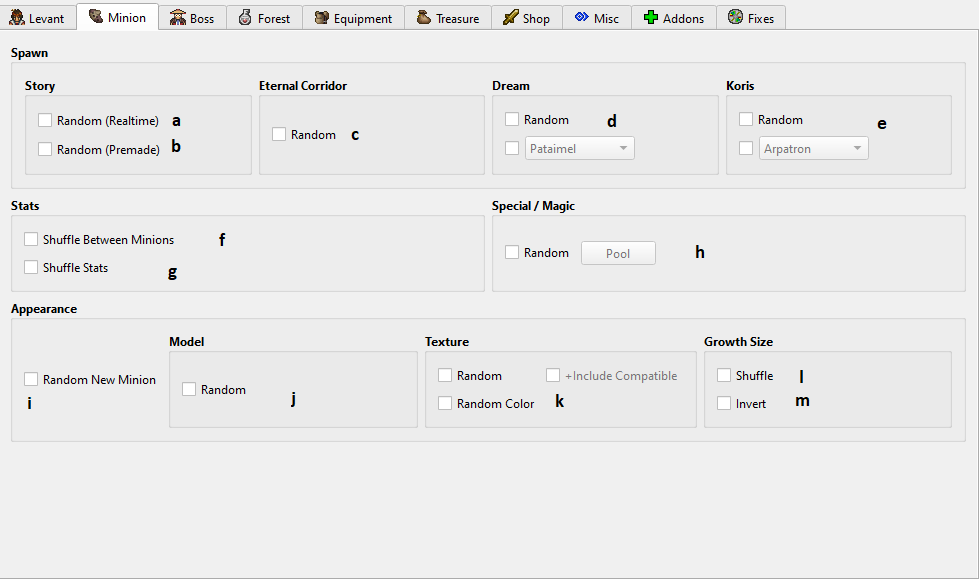Click the Levant tab character icon
Viewport: 979px width, 579px height.
[x=17, y=17]
